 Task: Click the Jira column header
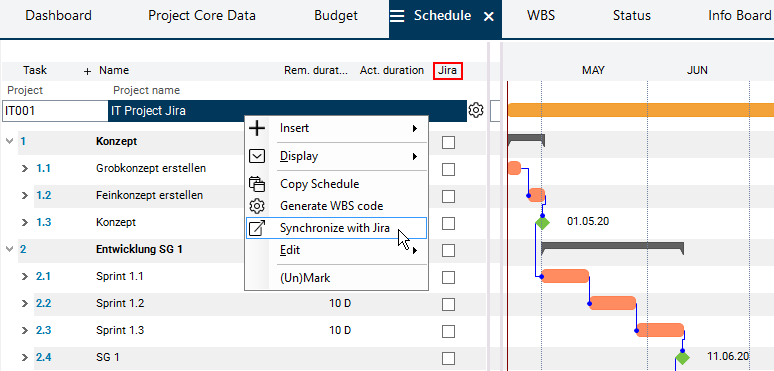[x=448, y=71]
